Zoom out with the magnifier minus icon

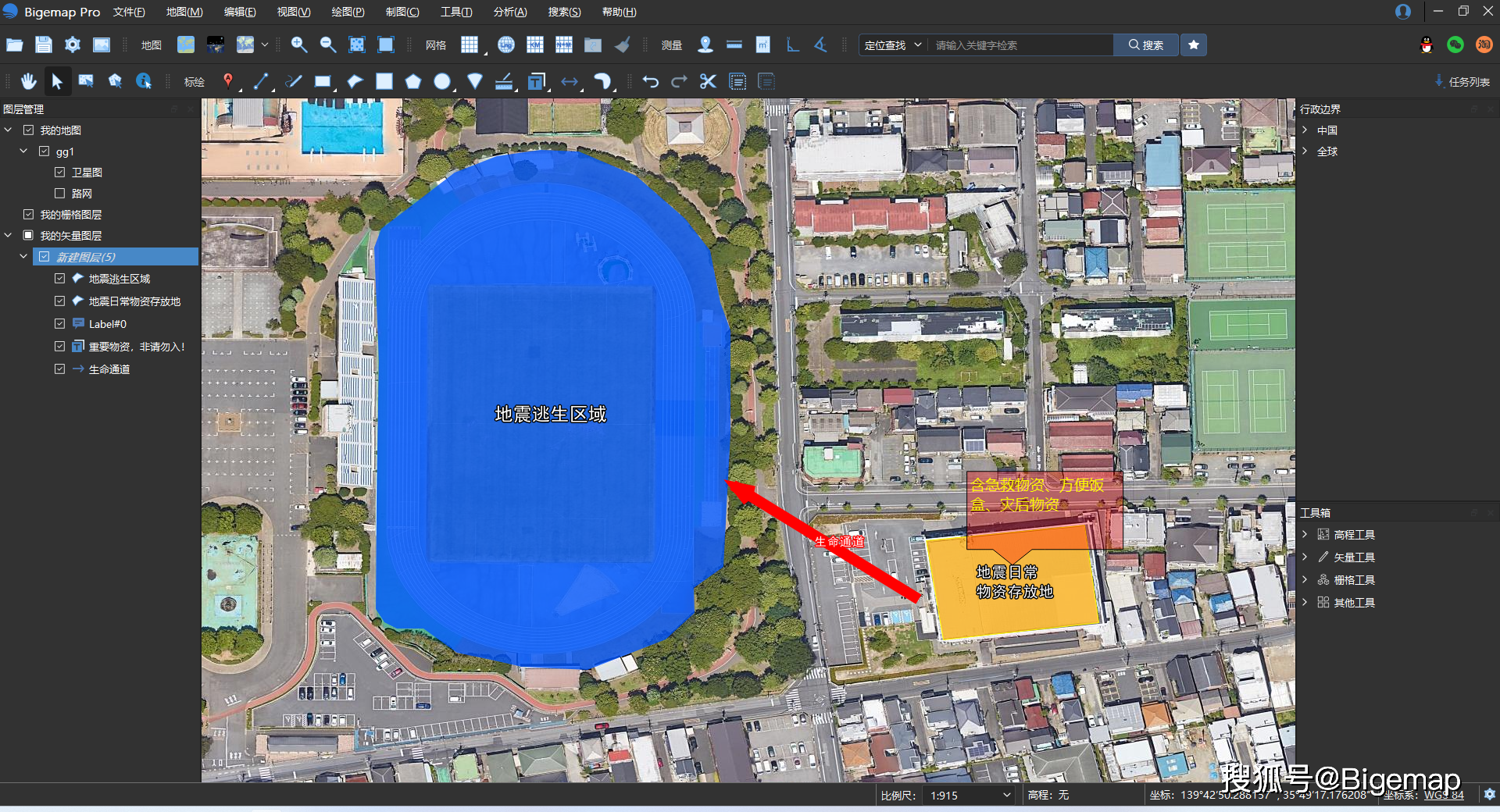pos(327,45)
